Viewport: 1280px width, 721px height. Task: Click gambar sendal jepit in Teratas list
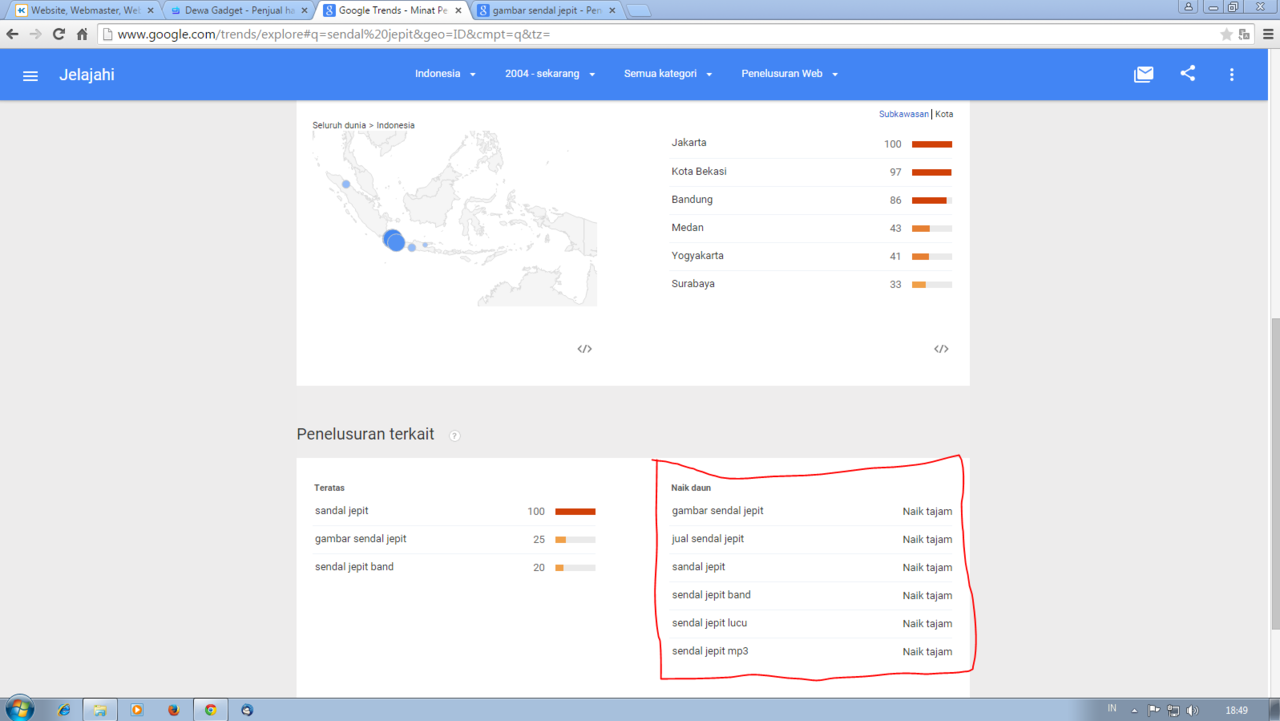tap(361, 538)
